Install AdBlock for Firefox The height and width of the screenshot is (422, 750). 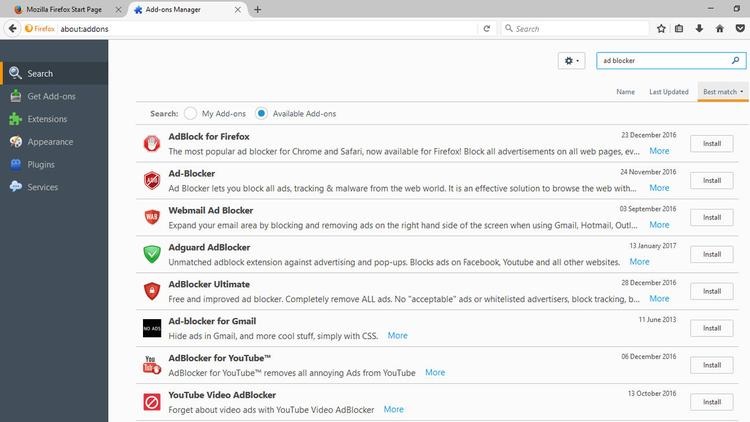click(x=711, y=144)
